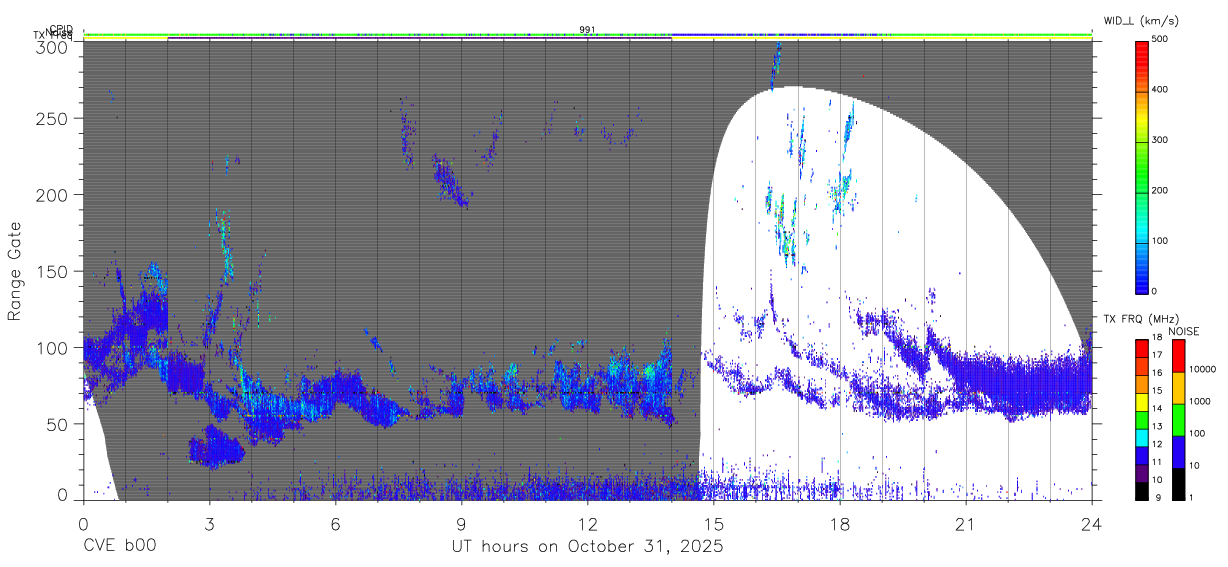
Task: Click the '400' tick on WID colorbar
Action: coord(1161,90)
